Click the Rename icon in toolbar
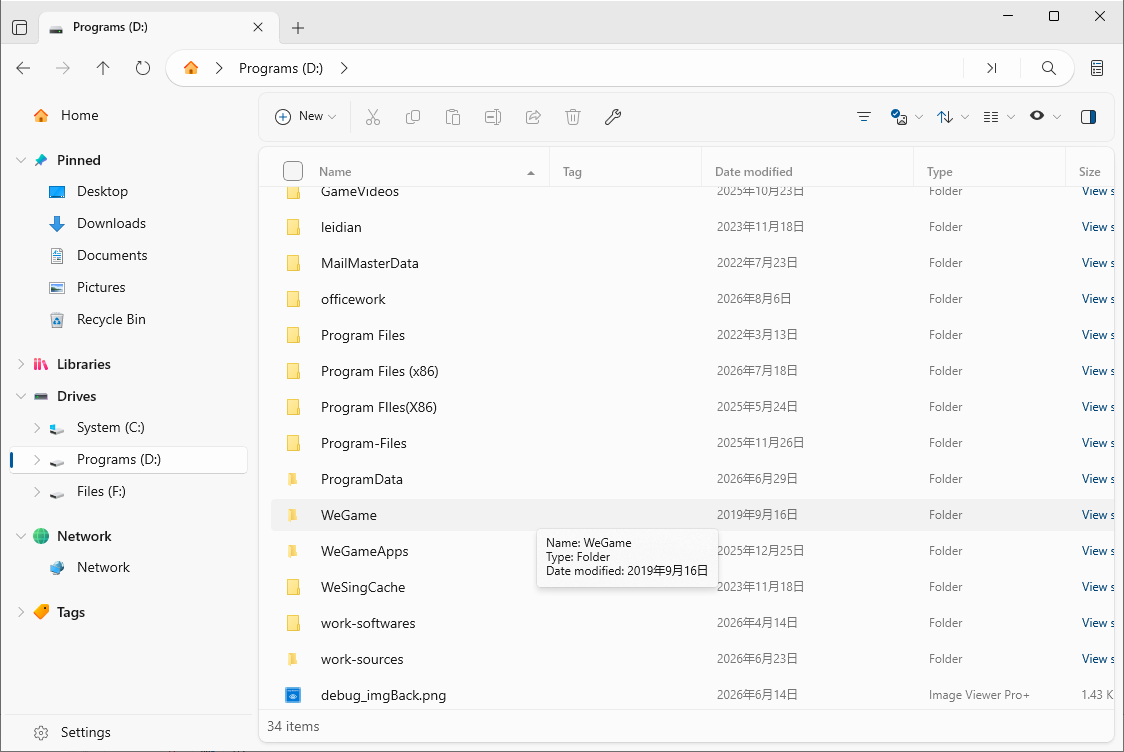 [x=493, y=117]
